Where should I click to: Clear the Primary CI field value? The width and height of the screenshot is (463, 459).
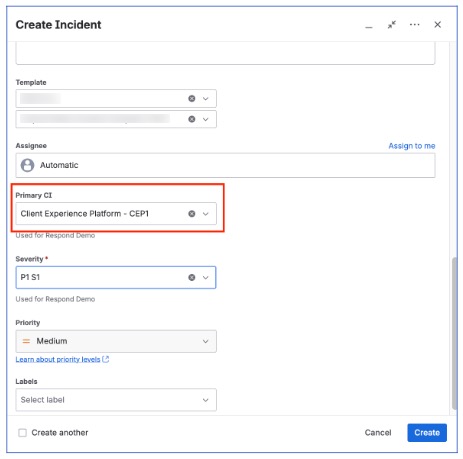[192, 214]
